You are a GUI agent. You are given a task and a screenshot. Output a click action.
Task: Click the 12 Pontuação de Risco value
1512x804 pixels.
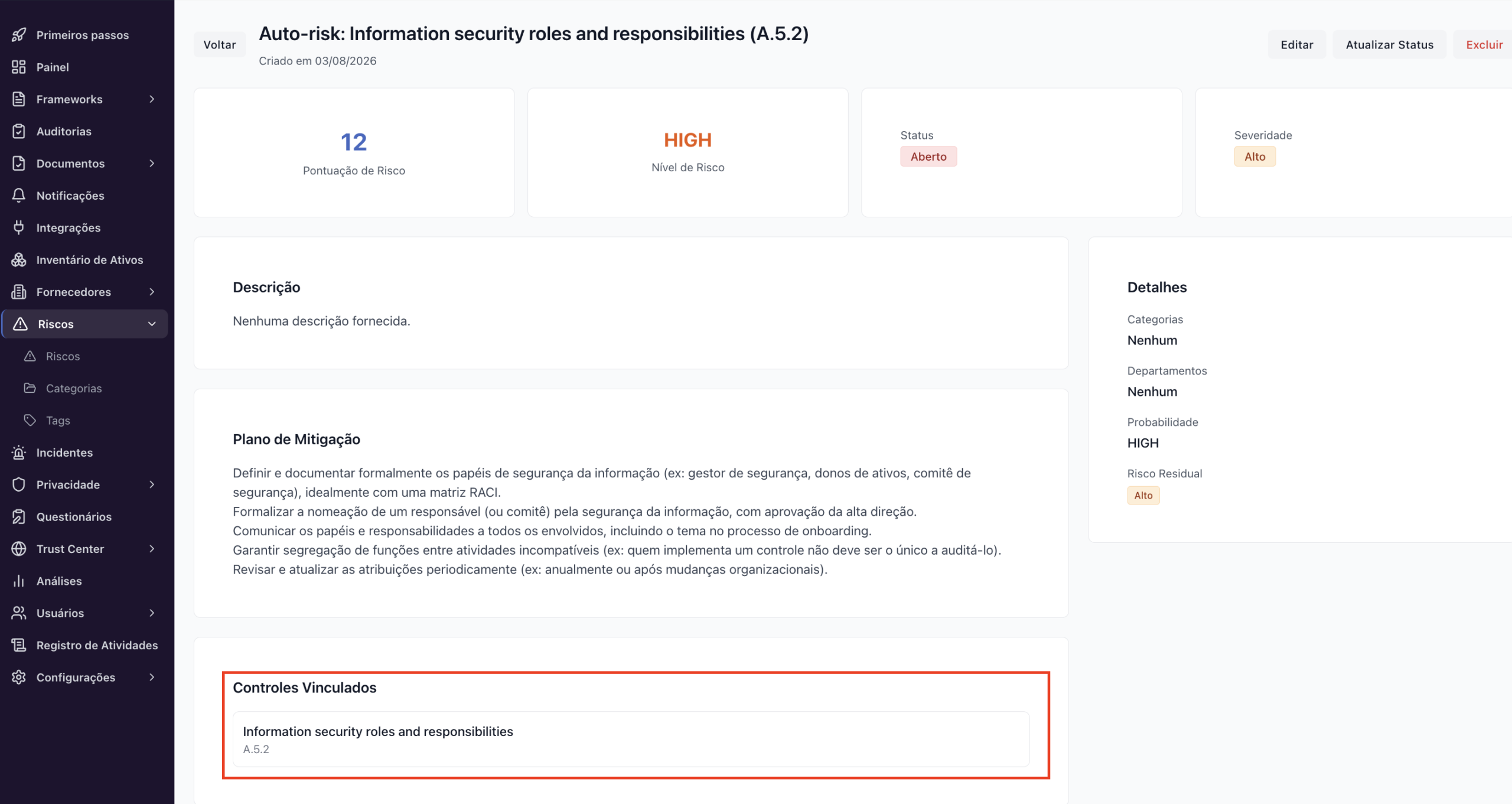tap(354, 142)
